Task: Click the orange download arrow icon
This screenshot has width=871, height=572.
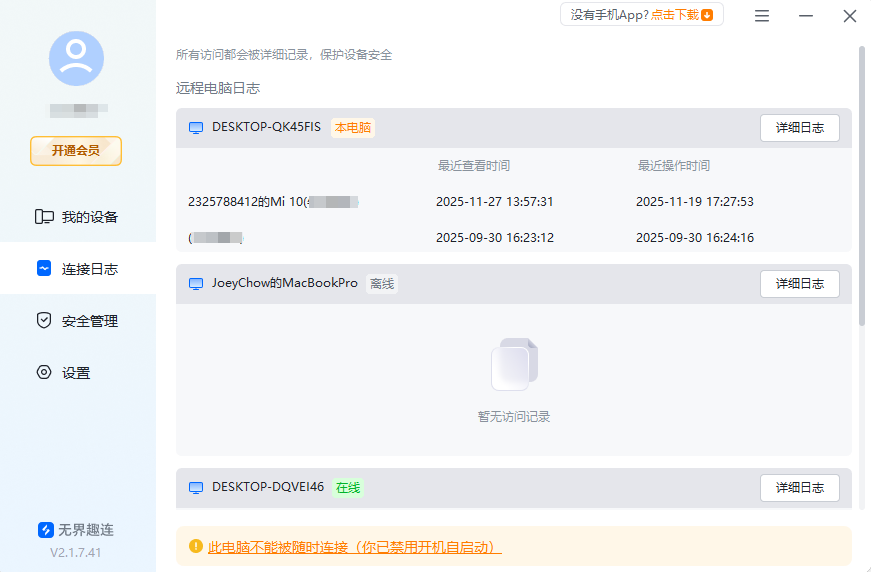Action: pos(707,15)
